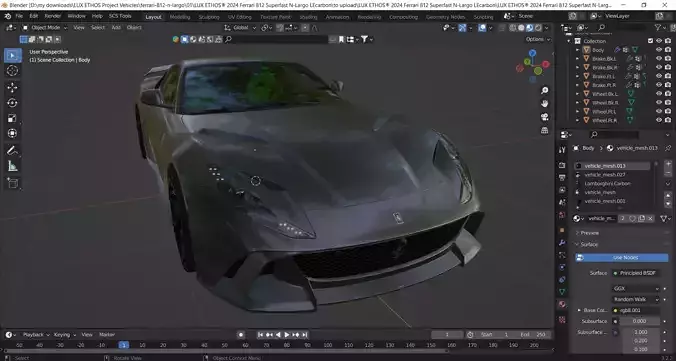Add a material slot with plus button
The height and width of the screenshot is (361, 676).
pyautogui.click(x=668, y=164)
